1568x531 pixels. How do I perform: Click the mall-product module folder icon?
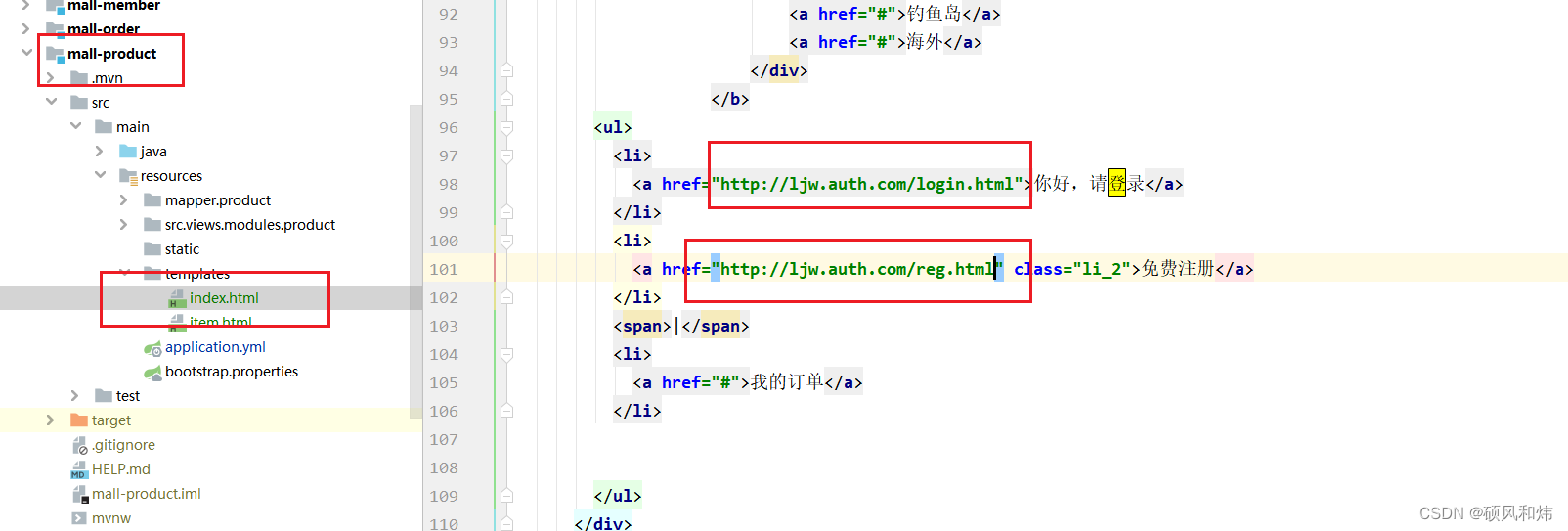tap(56, 54)
